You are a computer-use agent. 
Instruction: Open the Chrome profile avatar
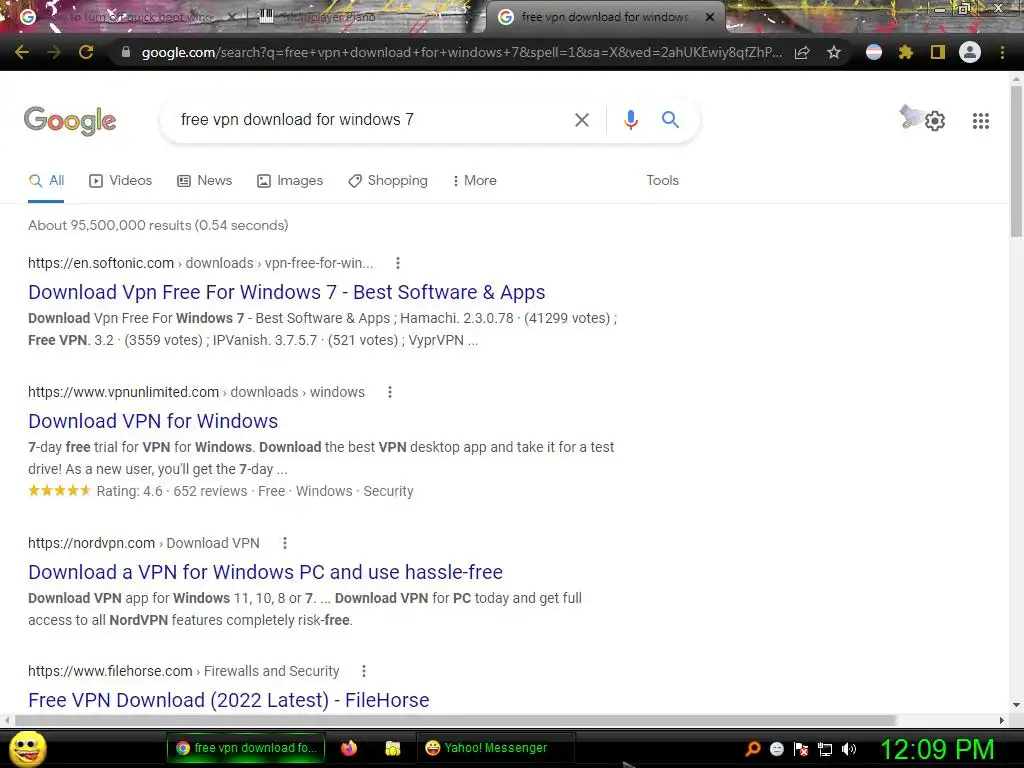click(x=970, y=52)
